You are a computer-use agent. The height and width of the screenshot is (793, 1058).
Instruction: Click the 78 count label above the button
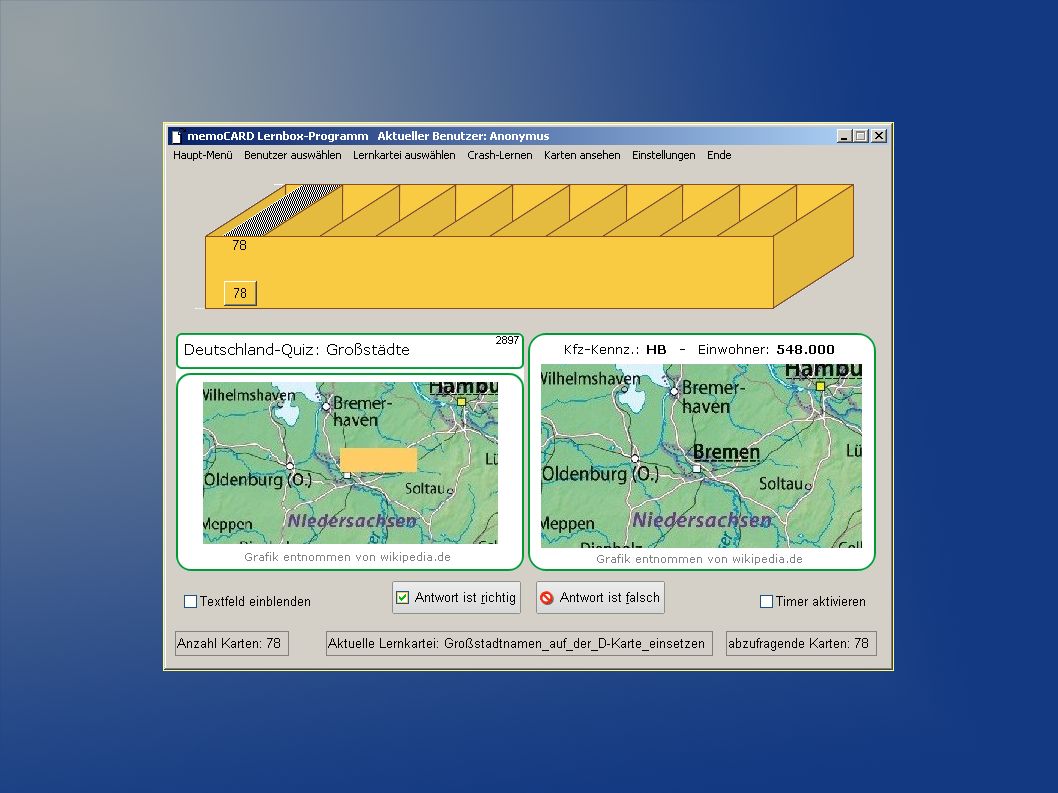coord(240,246)
